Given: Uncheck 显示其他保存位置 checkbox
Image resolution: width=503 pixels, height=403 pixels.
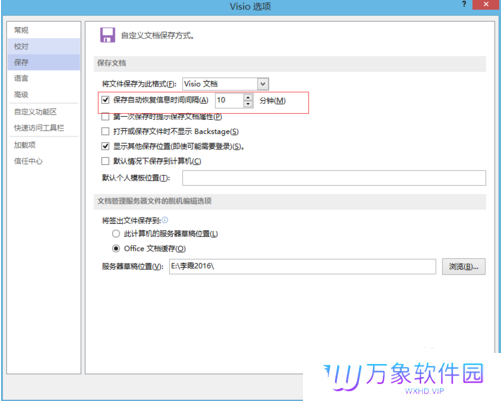Looking at the screenshot, I should click(x=105, y=146).
